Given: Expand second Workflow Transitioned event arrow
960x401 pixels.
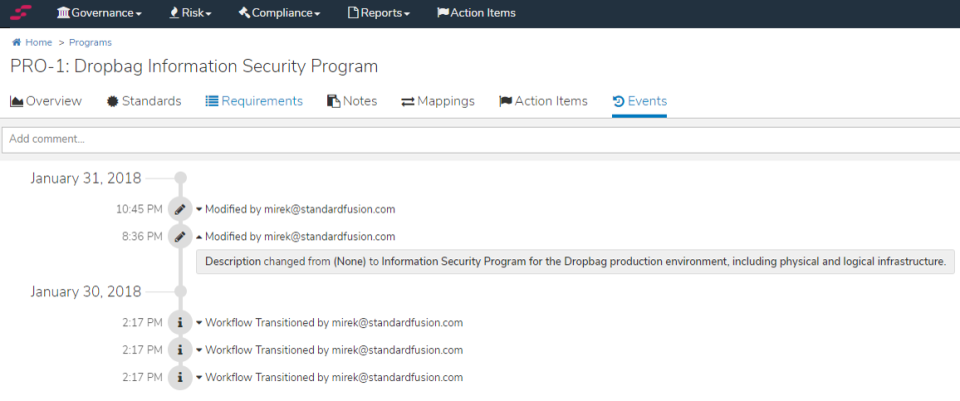Looking at the screenshot, I should click(x=199, y=351).
